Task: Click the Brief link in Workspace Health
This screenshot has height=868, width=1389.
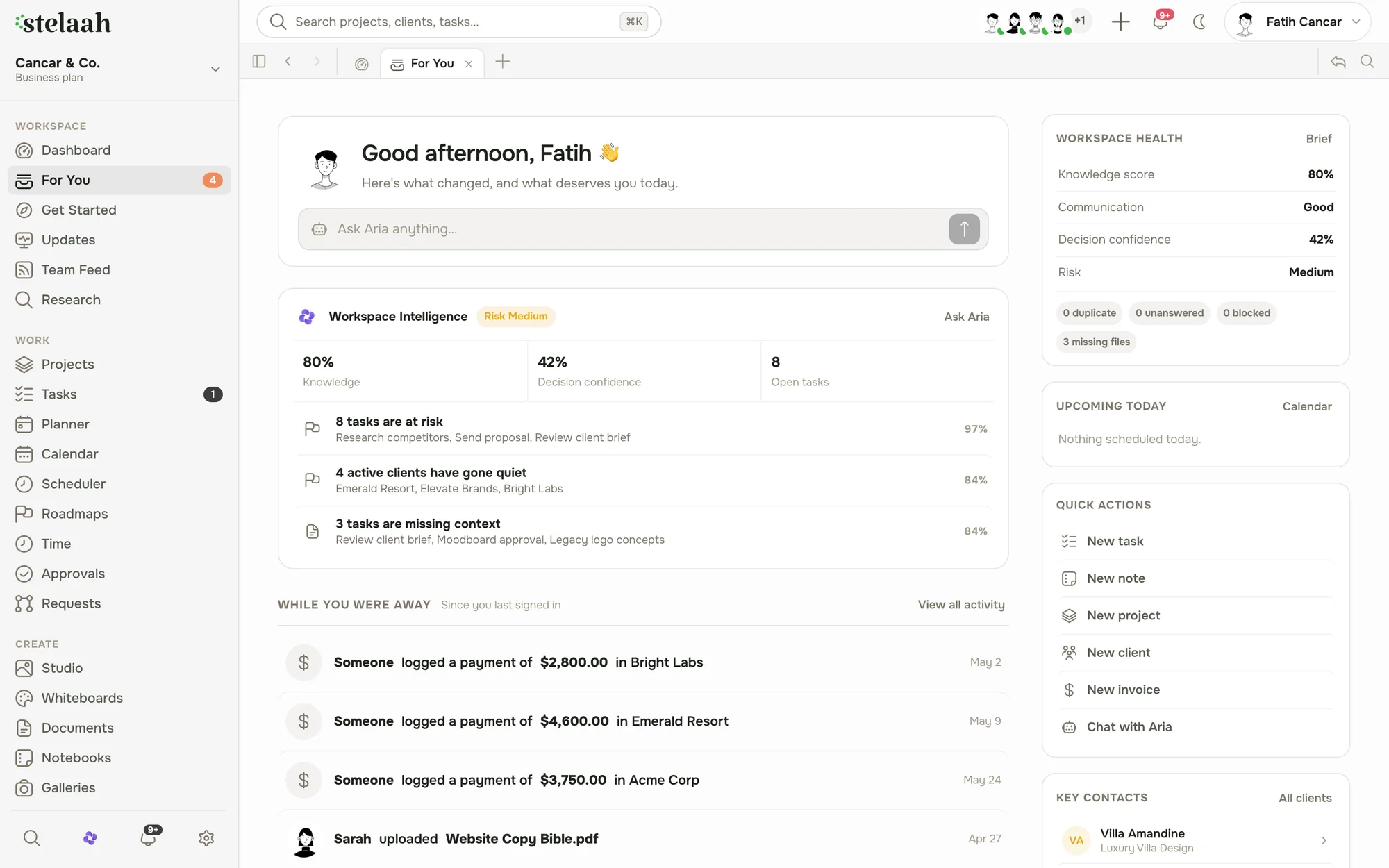Action: point(1318,139)
